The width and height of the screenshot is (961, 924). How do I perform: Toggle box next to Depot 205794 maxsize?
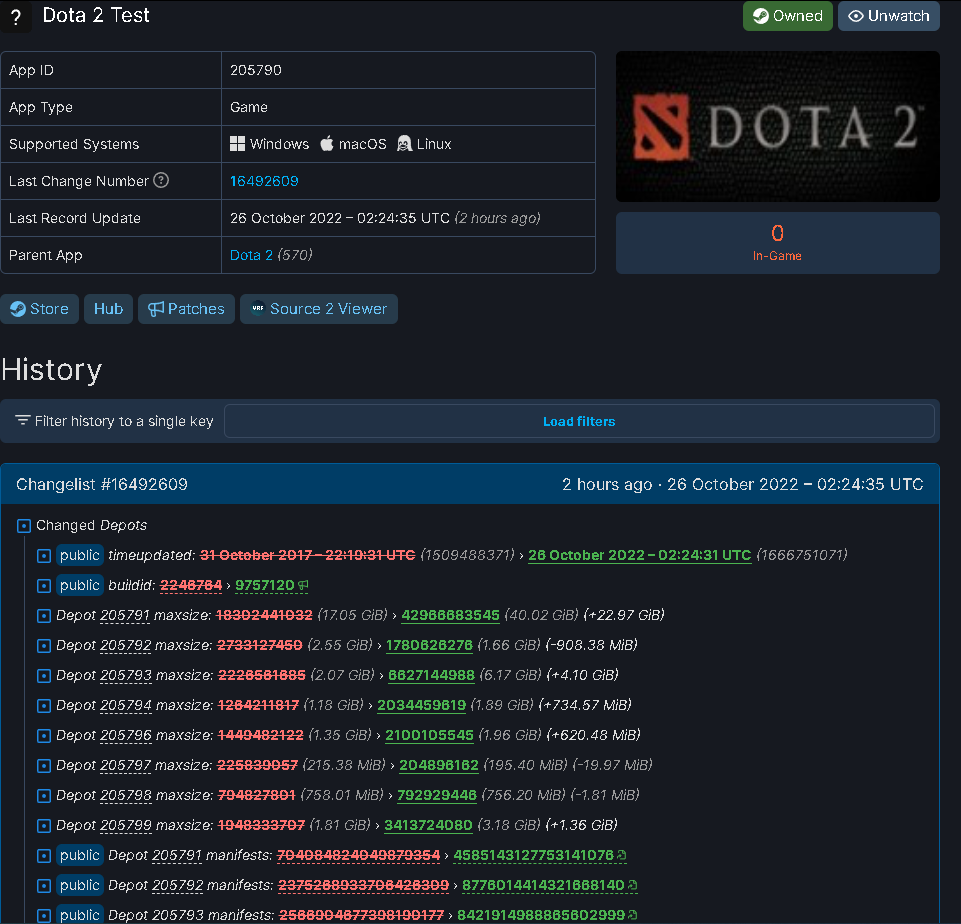click(44, 706)
